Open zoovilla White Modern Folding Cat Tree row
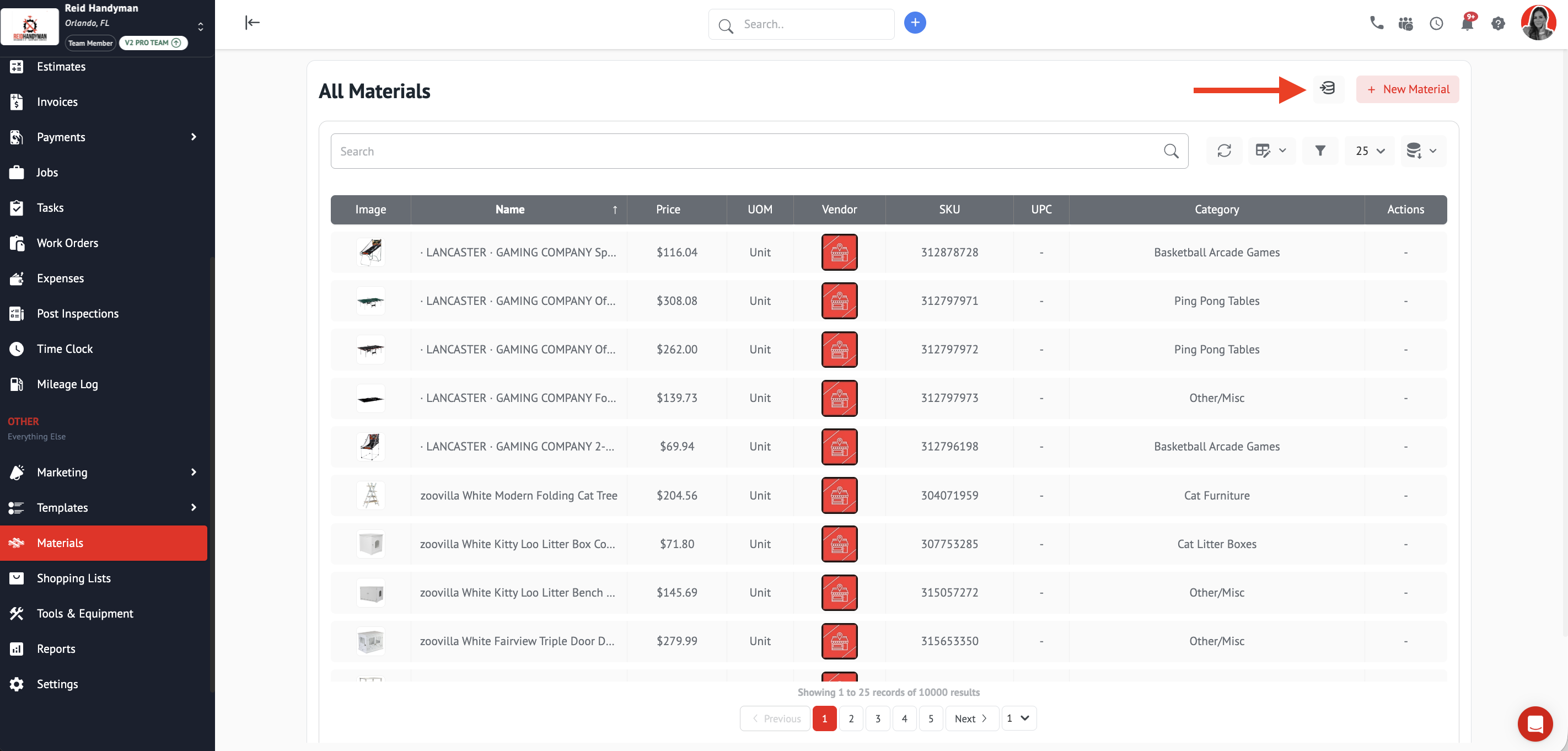The height and width of the screenshot is (751, 1568). (888, 495)
